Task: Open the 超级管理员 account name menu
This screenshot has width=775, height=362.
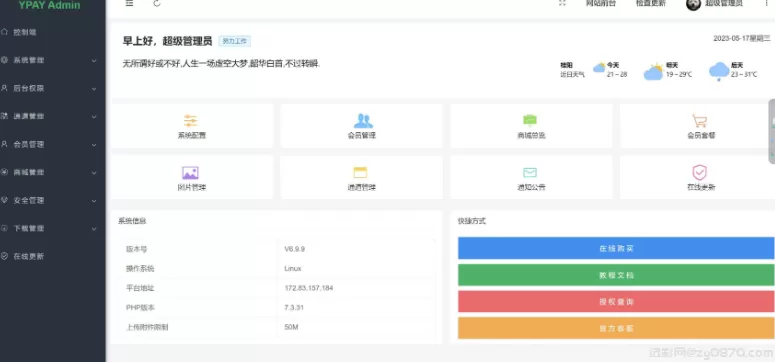Action: 724,3
